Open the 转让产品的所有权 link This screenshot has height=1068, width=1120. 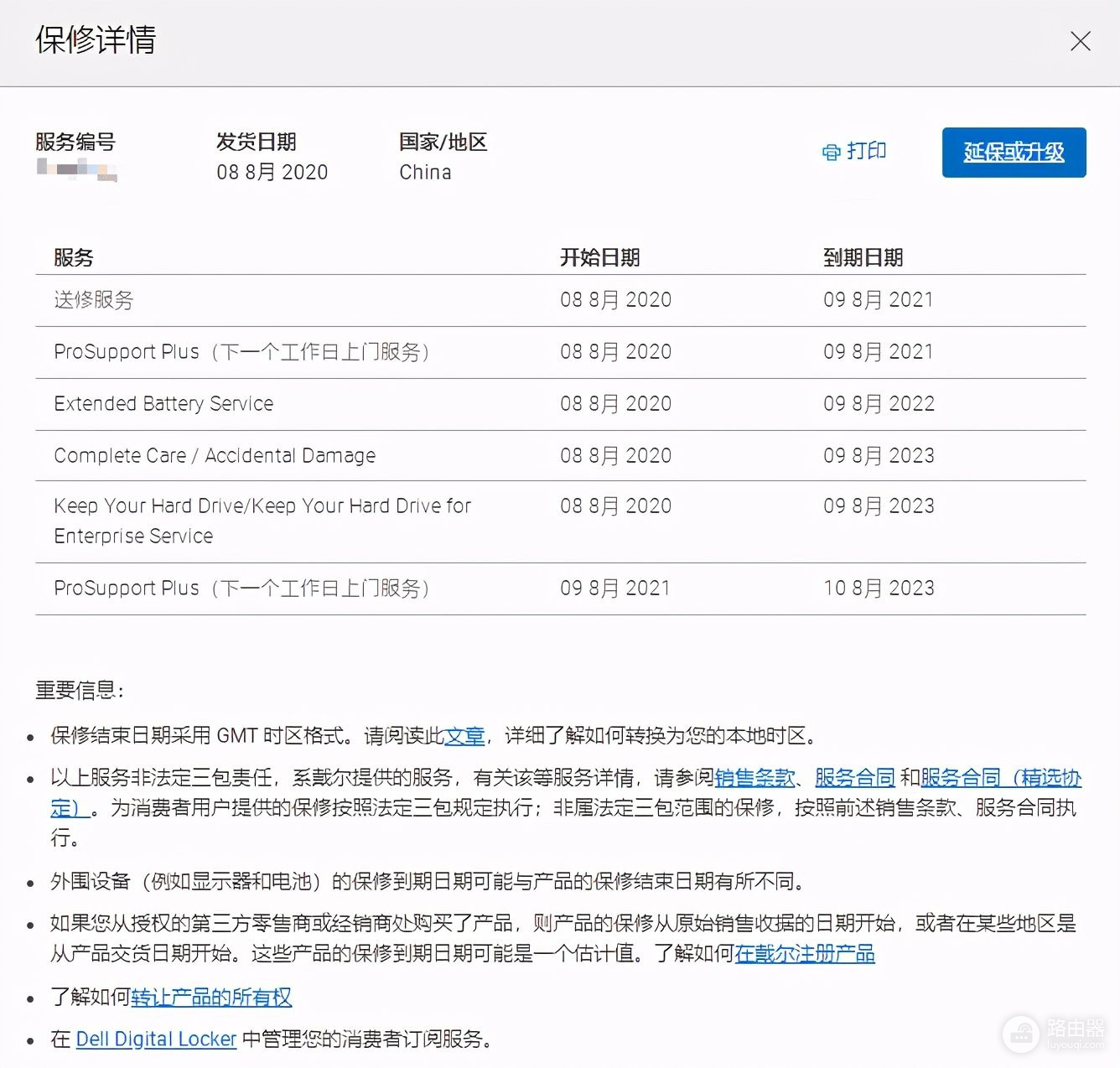pyautogui.click(x=211, y=998)
